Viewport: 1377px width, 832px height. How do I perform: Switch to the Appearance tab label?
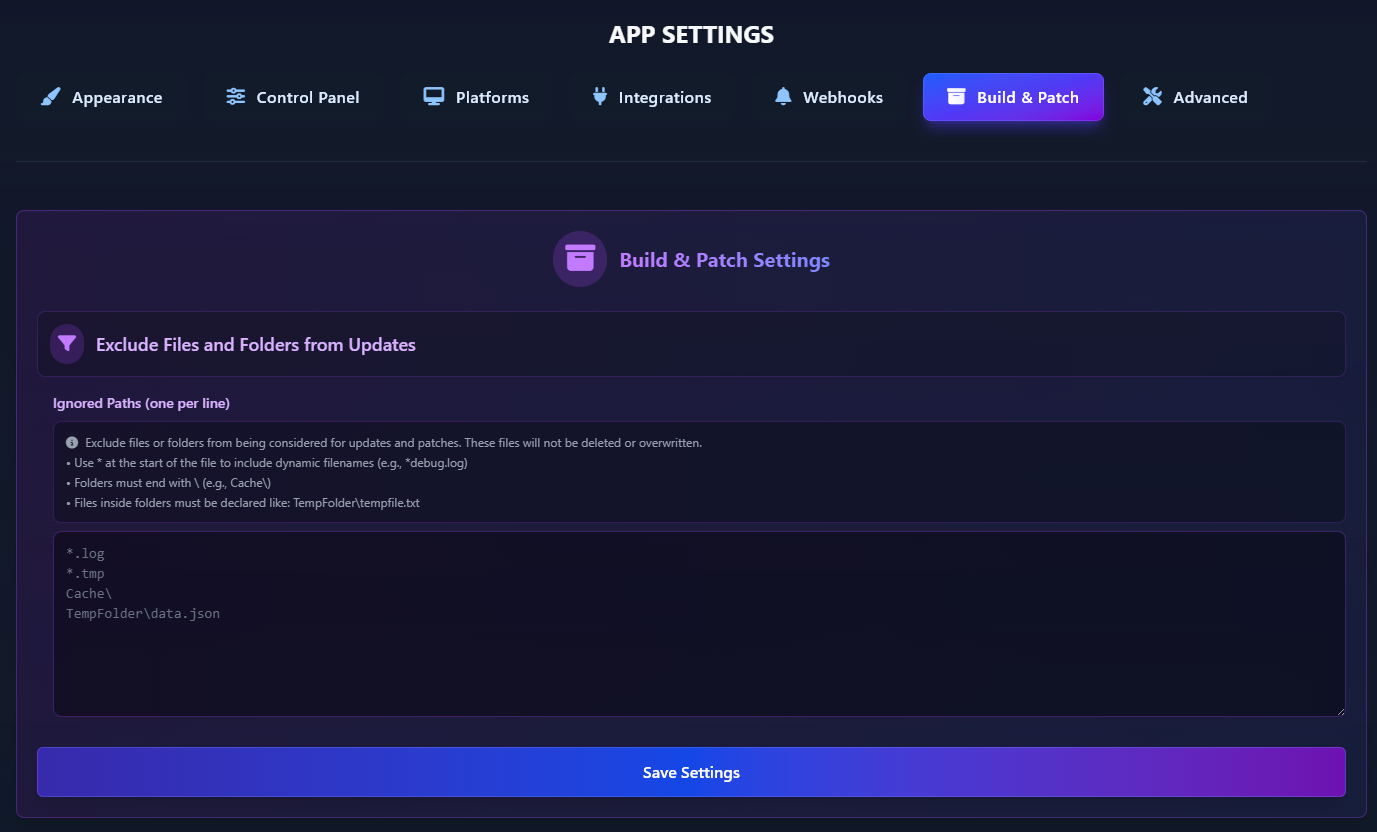(117, 98)
